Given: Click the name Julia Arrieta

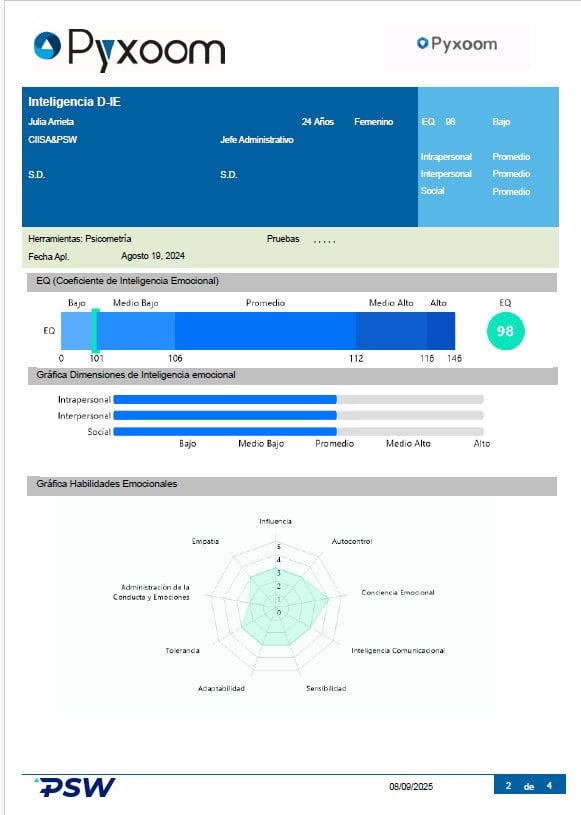Looking at the screenshot, I should [x=51, y=122].
